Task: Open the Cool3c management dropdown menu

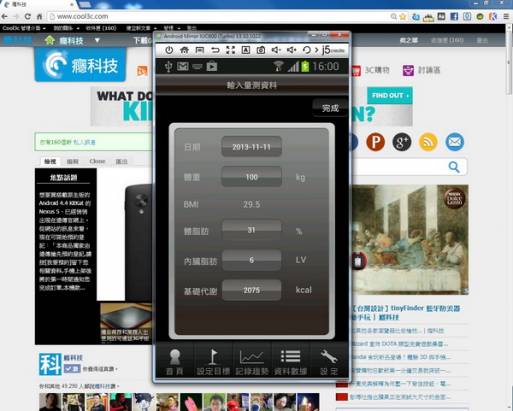Action: point(24,28)
